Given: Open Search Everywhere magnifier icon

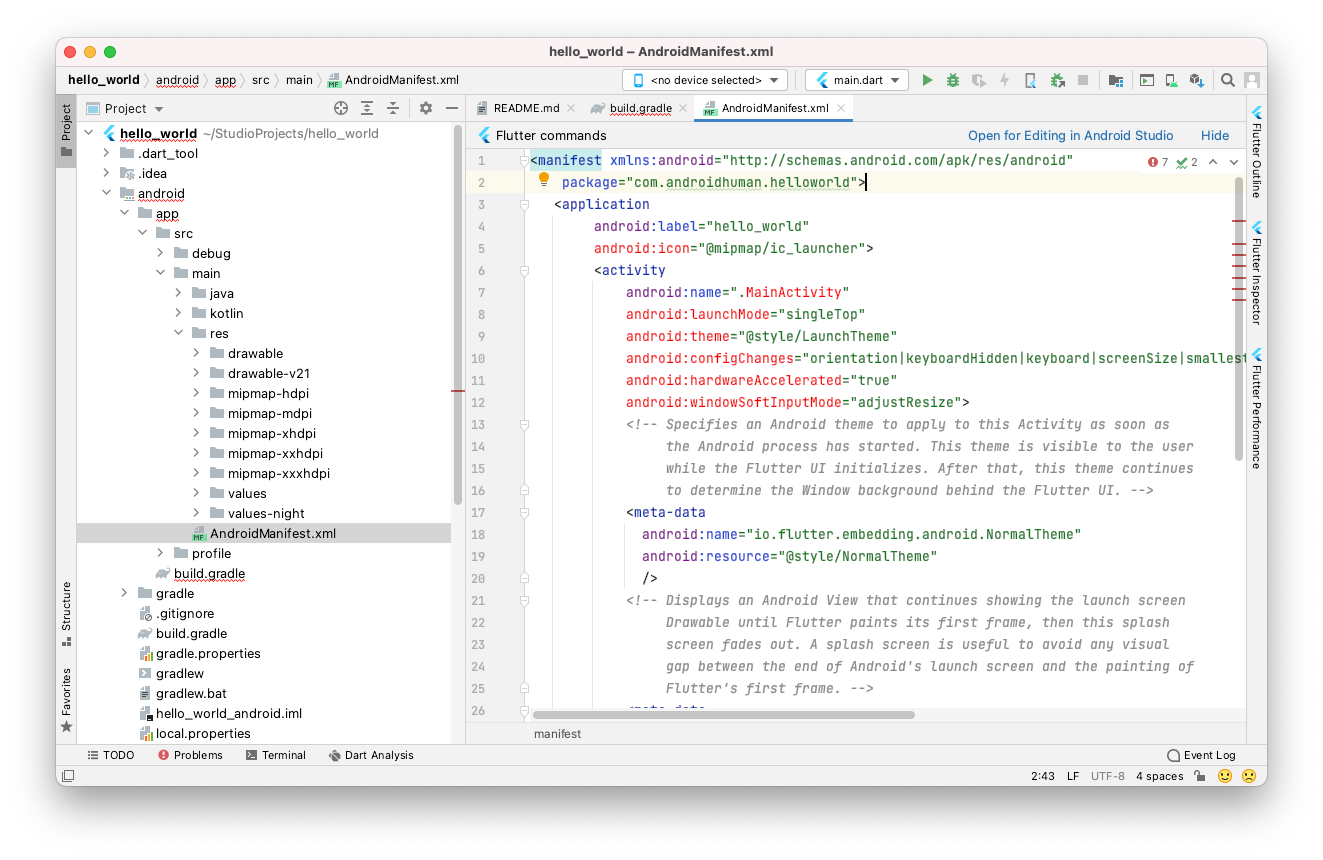Looking at the screenshot, I should [x=1227, y=80].
